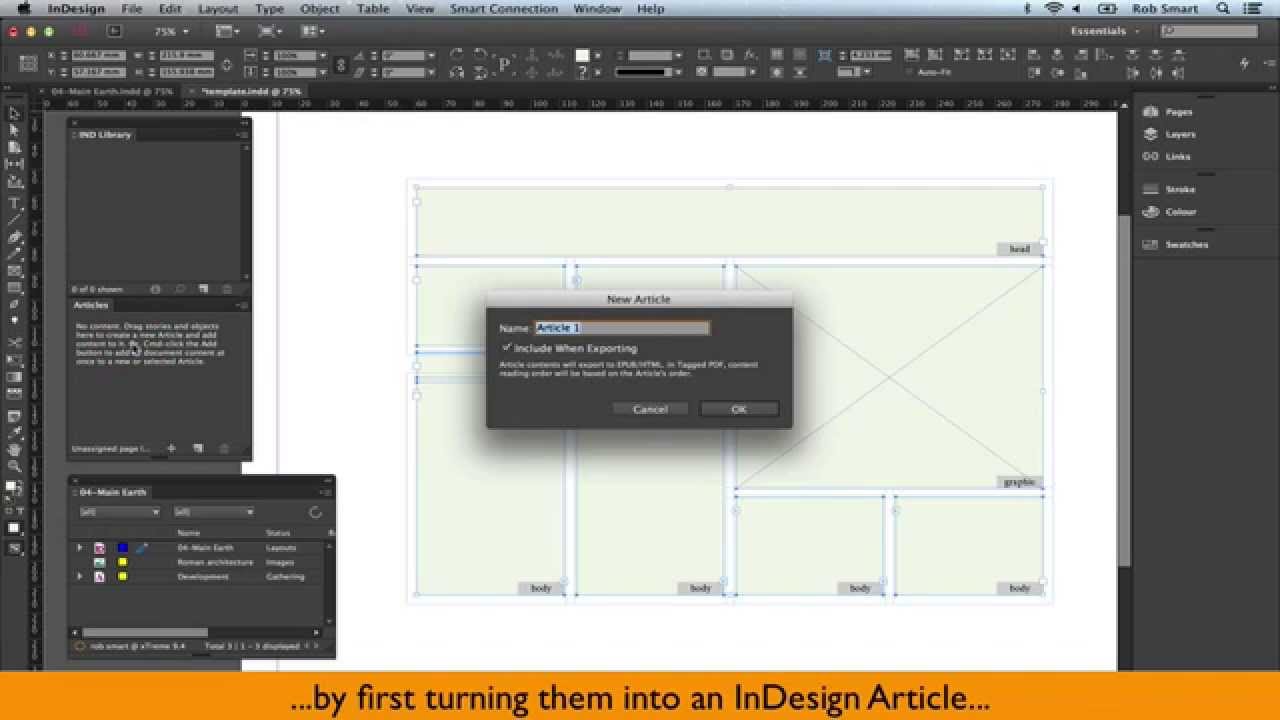Open the File menu
This screenshot has height=720, width=1280.
[132, 8]
